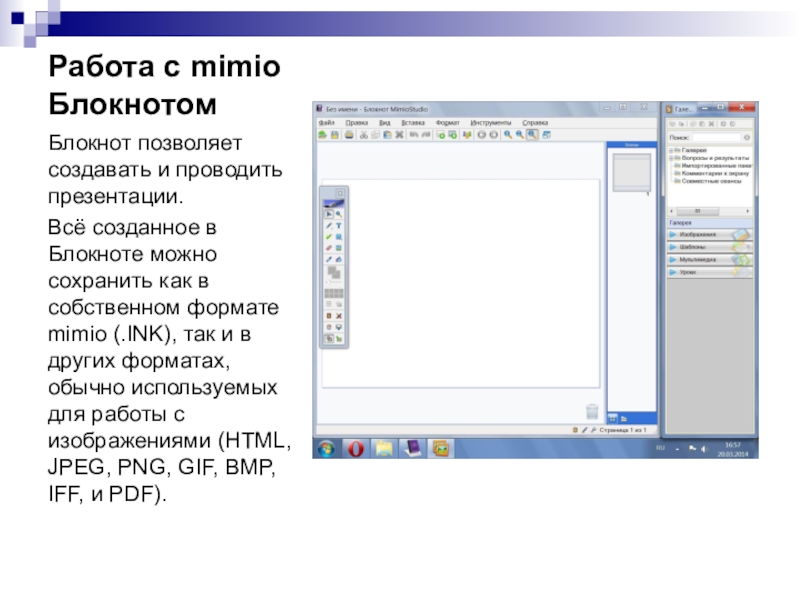The image size is (800, 600).
Task: Select the Text T tool in toolbox
Action: [339, 226]
